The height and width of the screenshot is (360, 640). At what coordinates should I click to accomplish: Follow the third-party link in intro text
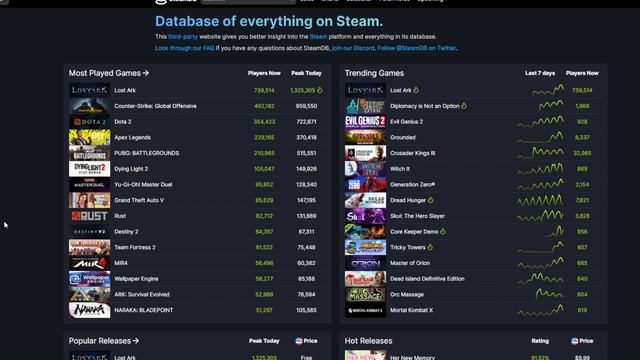point(183,37)
